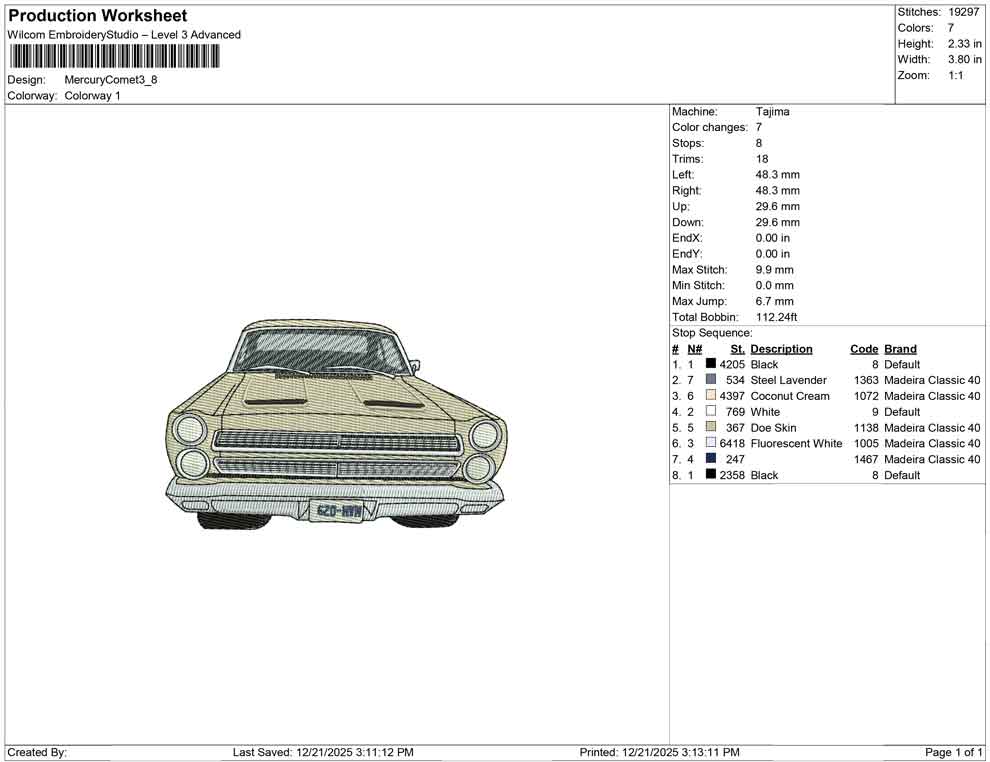
Task: Click the Stop Sequence section header
Action: (712, 332)
